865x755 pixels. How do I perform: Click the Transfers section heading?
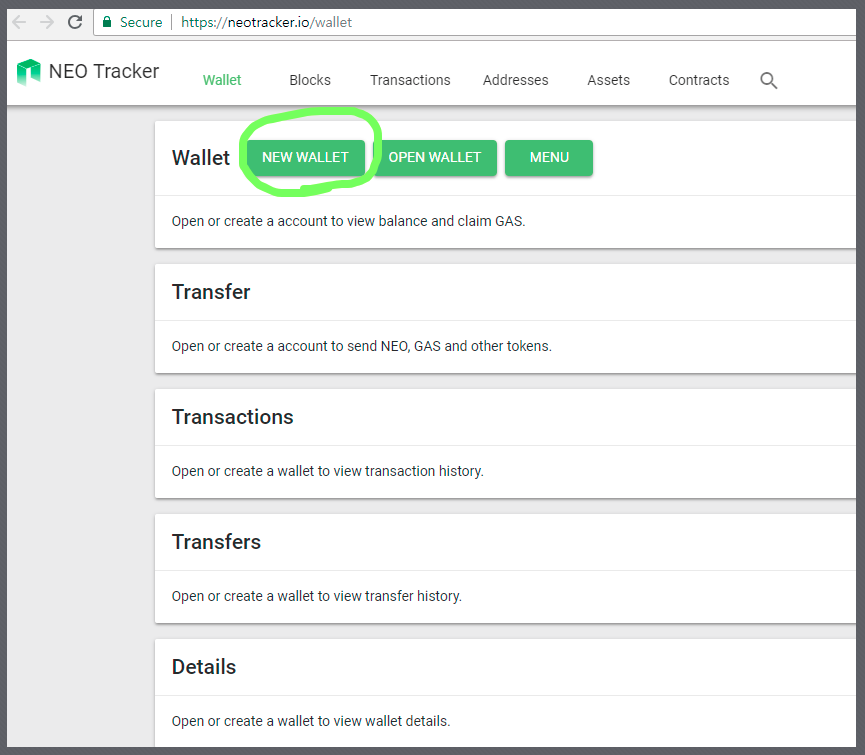[x=216, y=542]
